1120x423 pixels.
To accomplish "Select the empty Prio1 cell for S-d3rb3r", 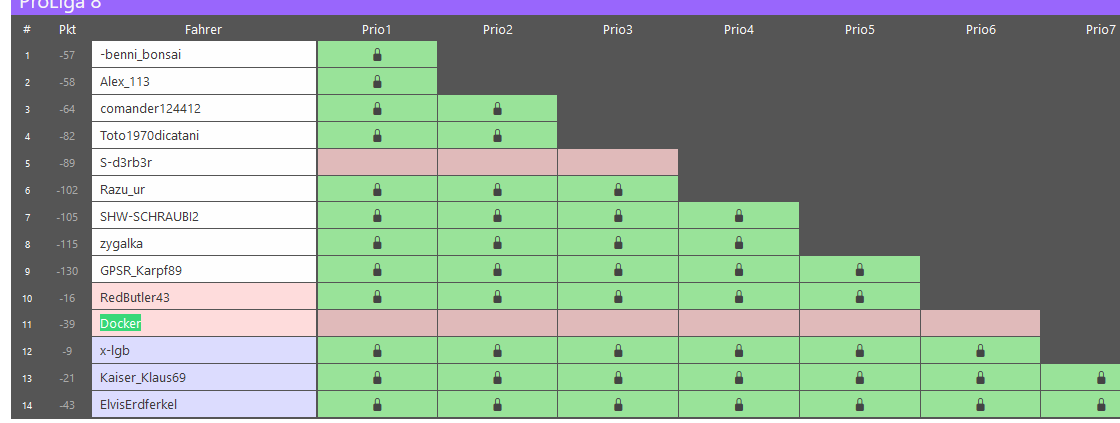I will (x=377, y=162).
